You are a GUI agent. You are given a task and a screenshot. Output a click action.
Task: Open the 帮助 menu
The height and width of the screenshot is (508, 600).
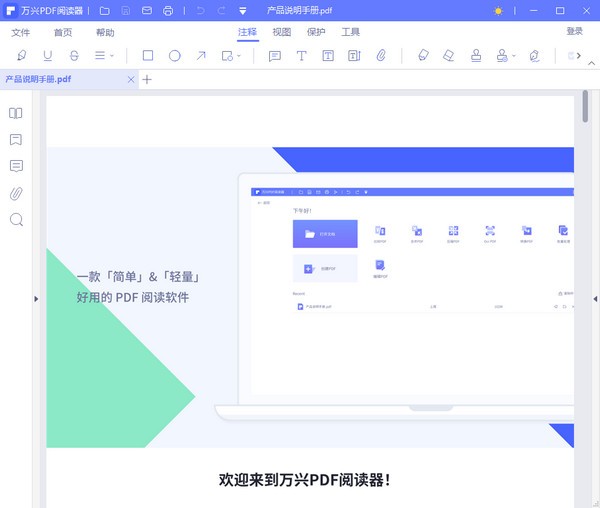click(105, 33)
